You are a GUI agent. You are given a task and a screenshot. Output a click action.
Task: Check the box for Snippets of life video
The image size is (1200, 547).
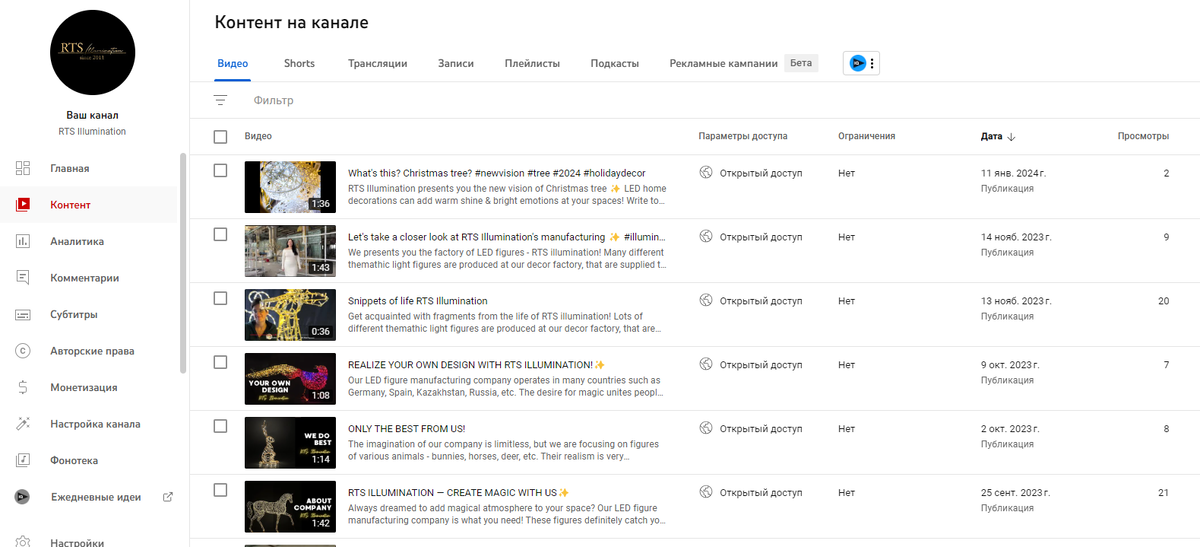220,298
